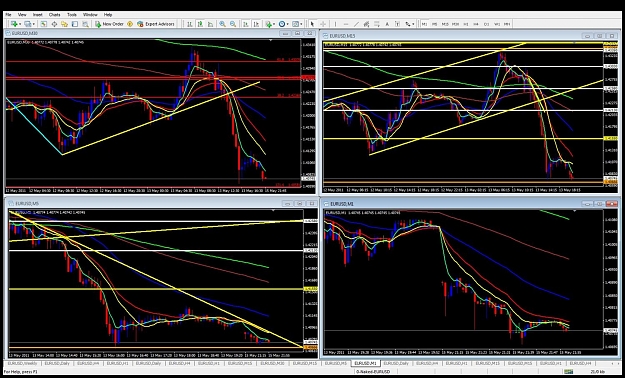Screen dimensions: 625x378
Task: Expand the Indicators dropdown arrow
Action: 274,24
